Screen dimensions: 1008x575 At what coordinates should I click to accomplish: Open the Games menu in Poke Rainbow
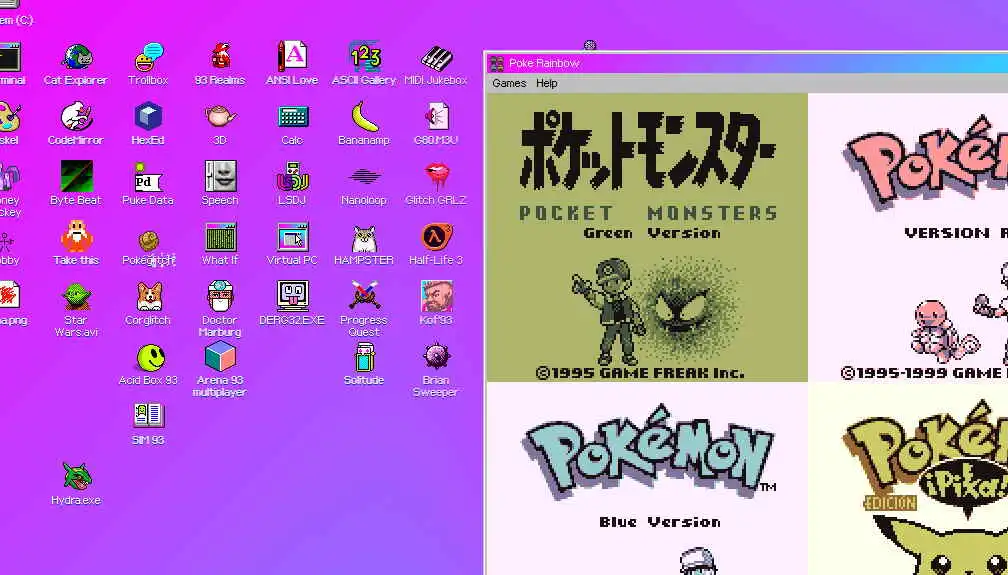509,83
